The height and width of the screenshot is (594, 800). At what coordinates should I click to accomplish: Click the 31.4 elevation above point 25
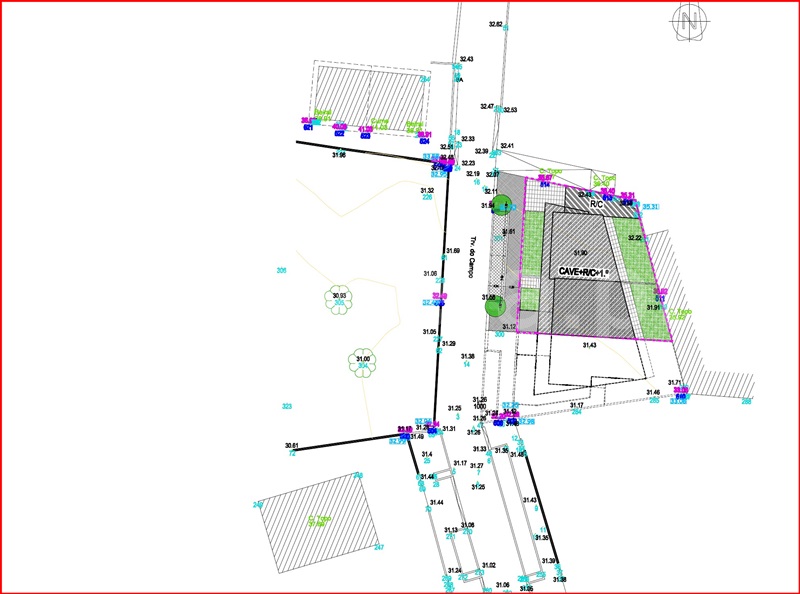click(x=427, y=454)
